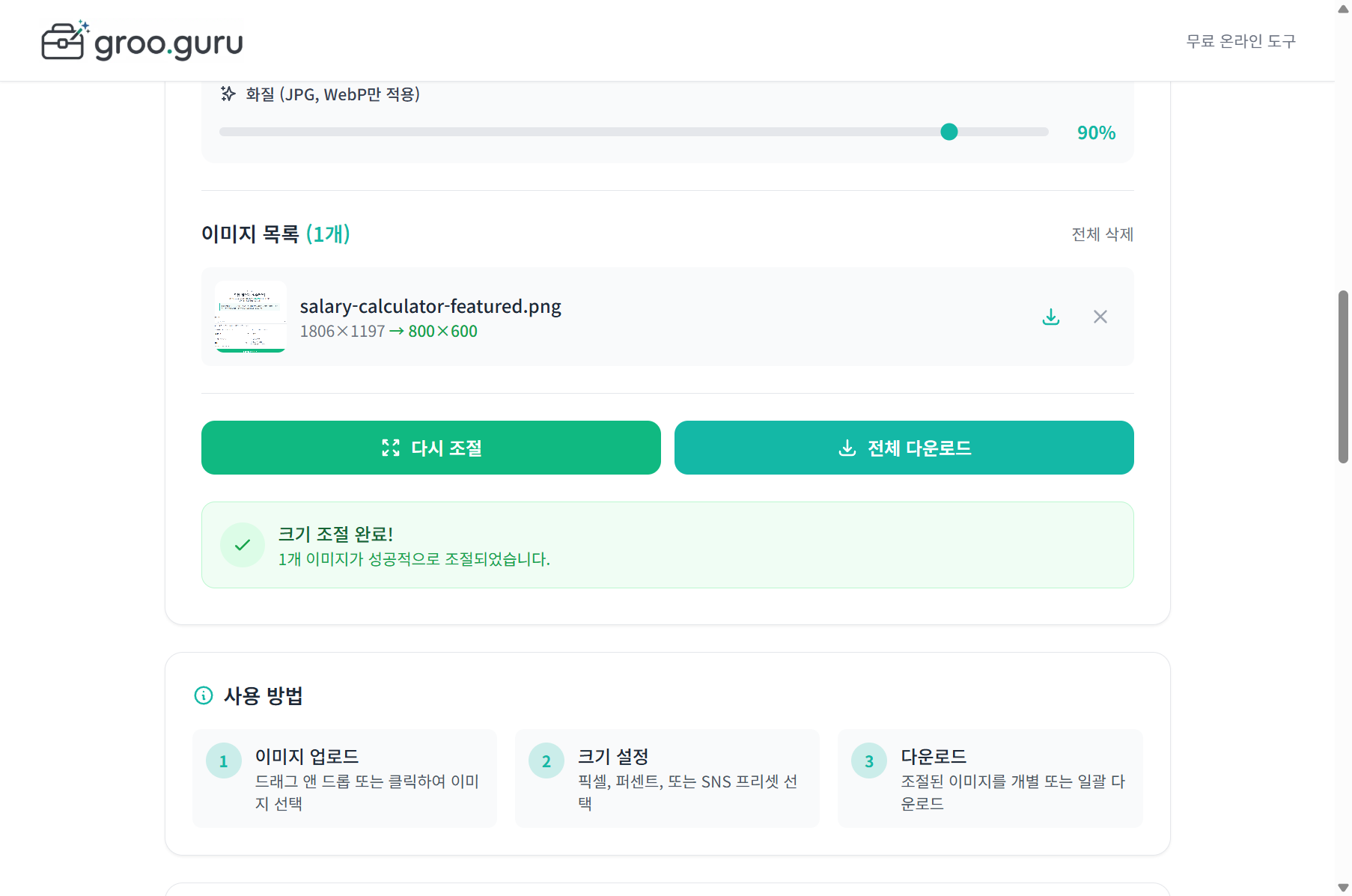
Task: Click the 다시 조절 button
Action: [x=430, y=448]
